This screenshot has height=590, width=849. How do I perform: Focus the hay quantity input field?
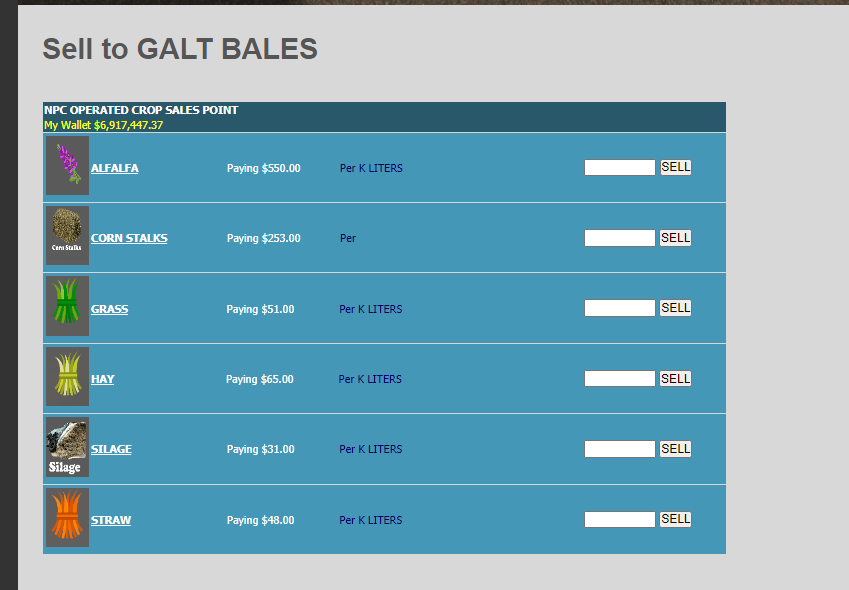pos(619,379)
